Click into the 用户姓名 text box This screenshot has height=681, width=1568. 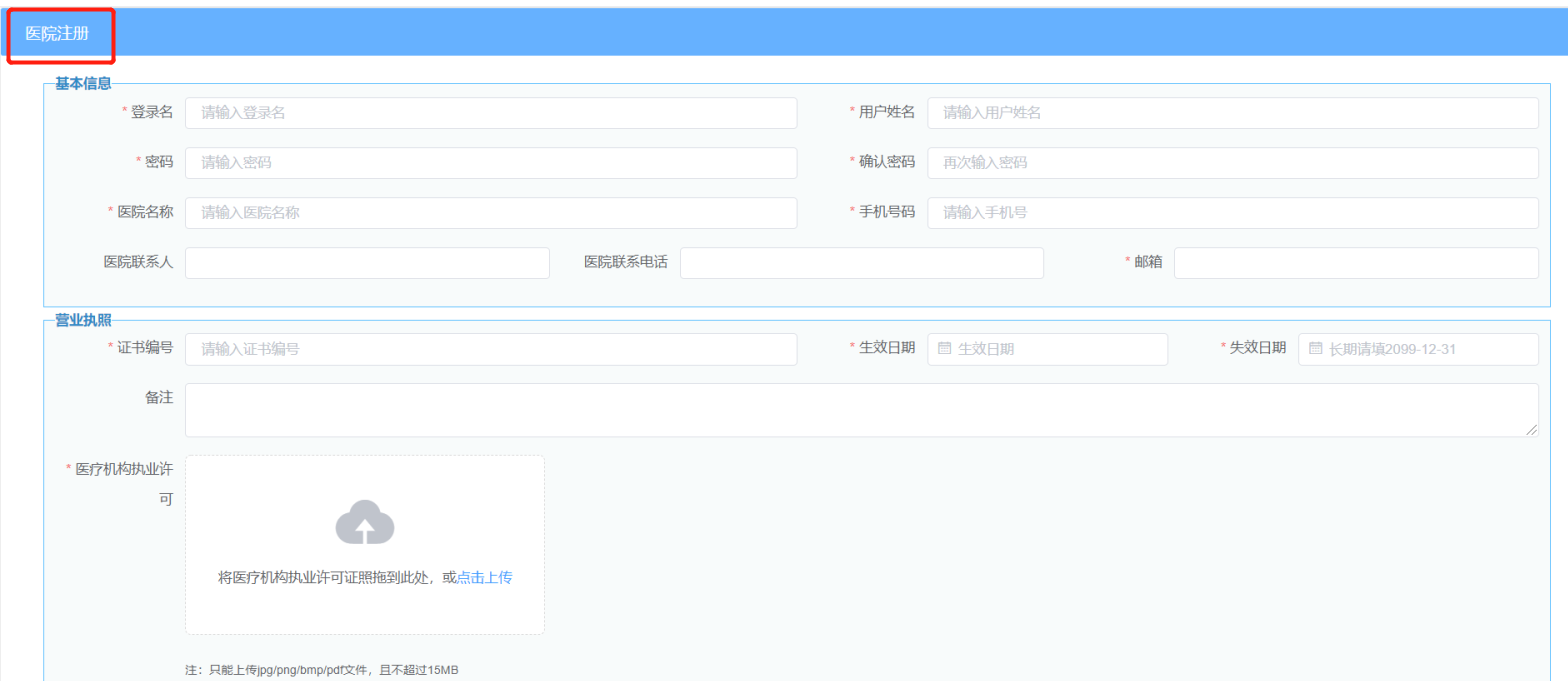1232,113
